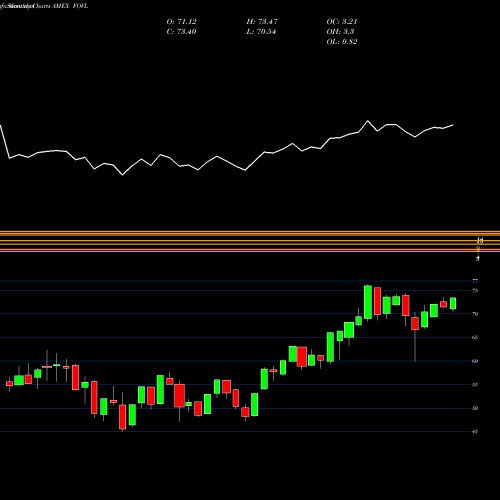
Task: Click the red candle with the long wick down to 60
Action: tap(415, 323)
